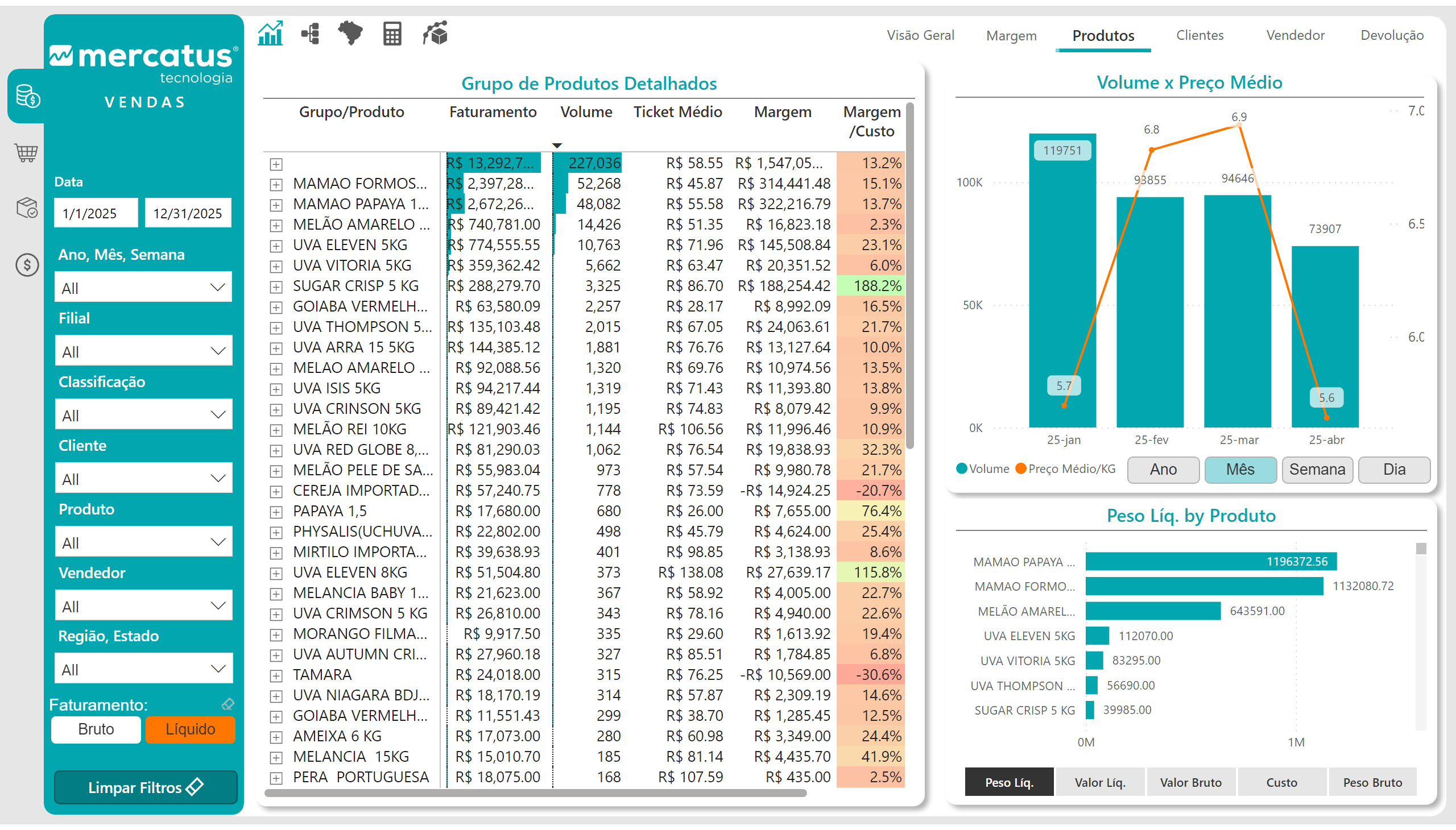Select the Líquido faturamento option
The height and width of the screenshot is (830, 1456).
coord(191,730)
